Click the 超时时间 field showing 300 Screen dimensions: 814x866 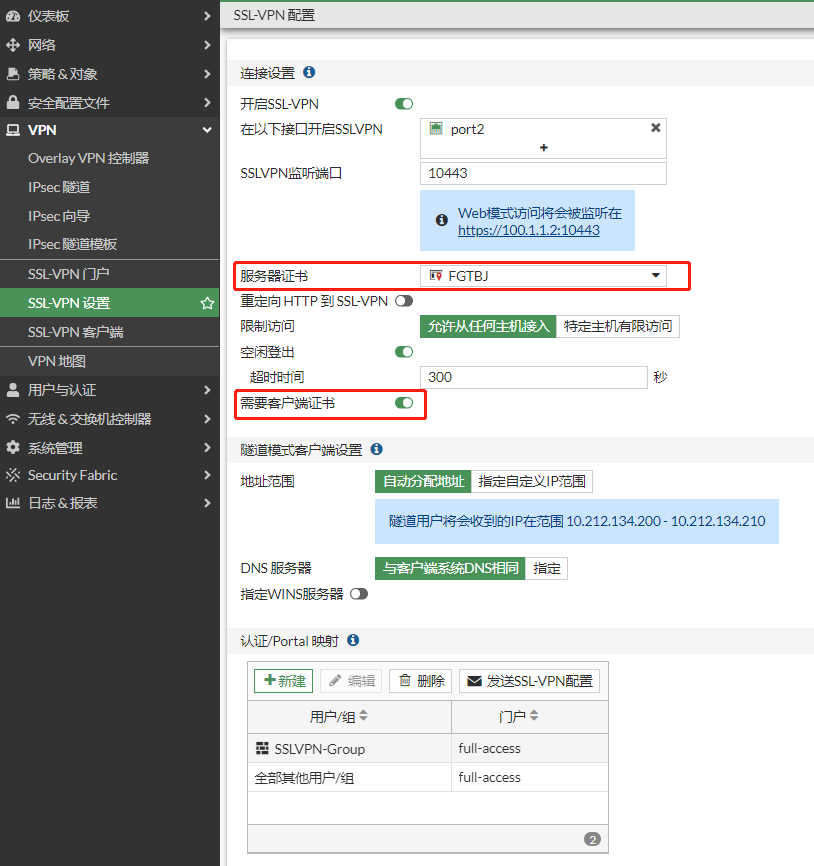[x=533, y=377]
